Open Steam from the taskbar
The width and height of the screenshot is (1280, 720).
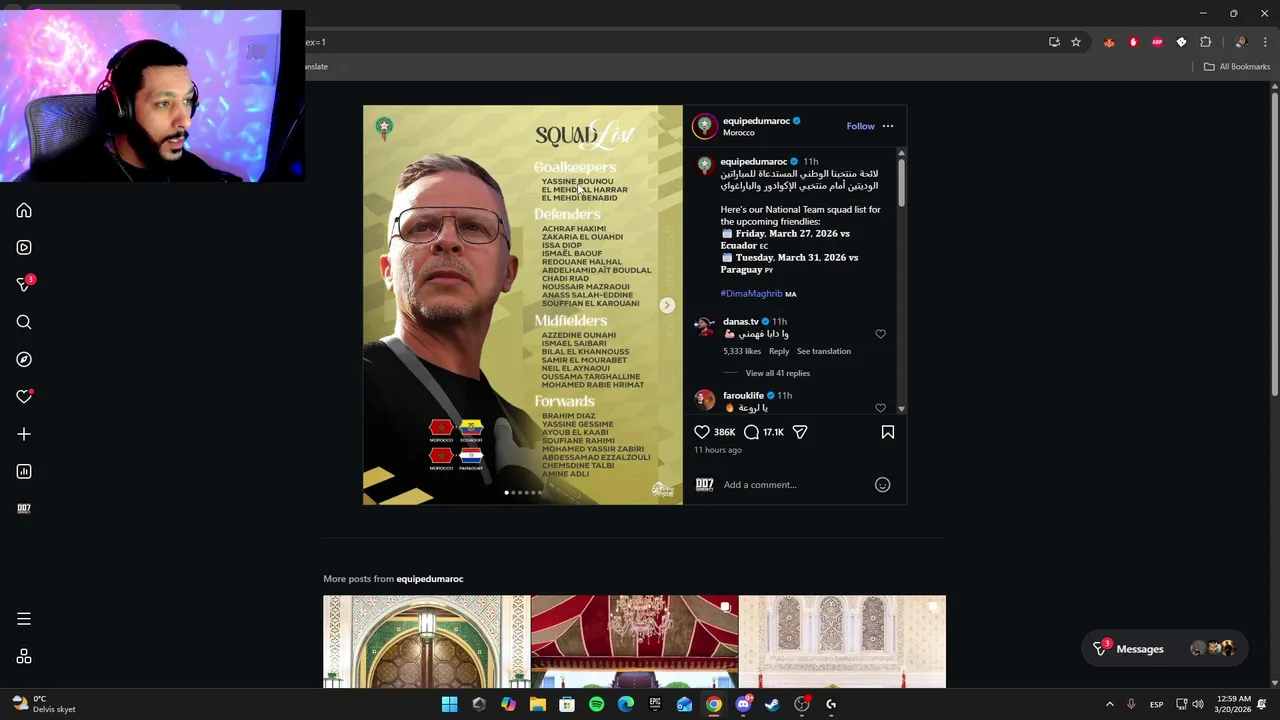click(772, 704)
